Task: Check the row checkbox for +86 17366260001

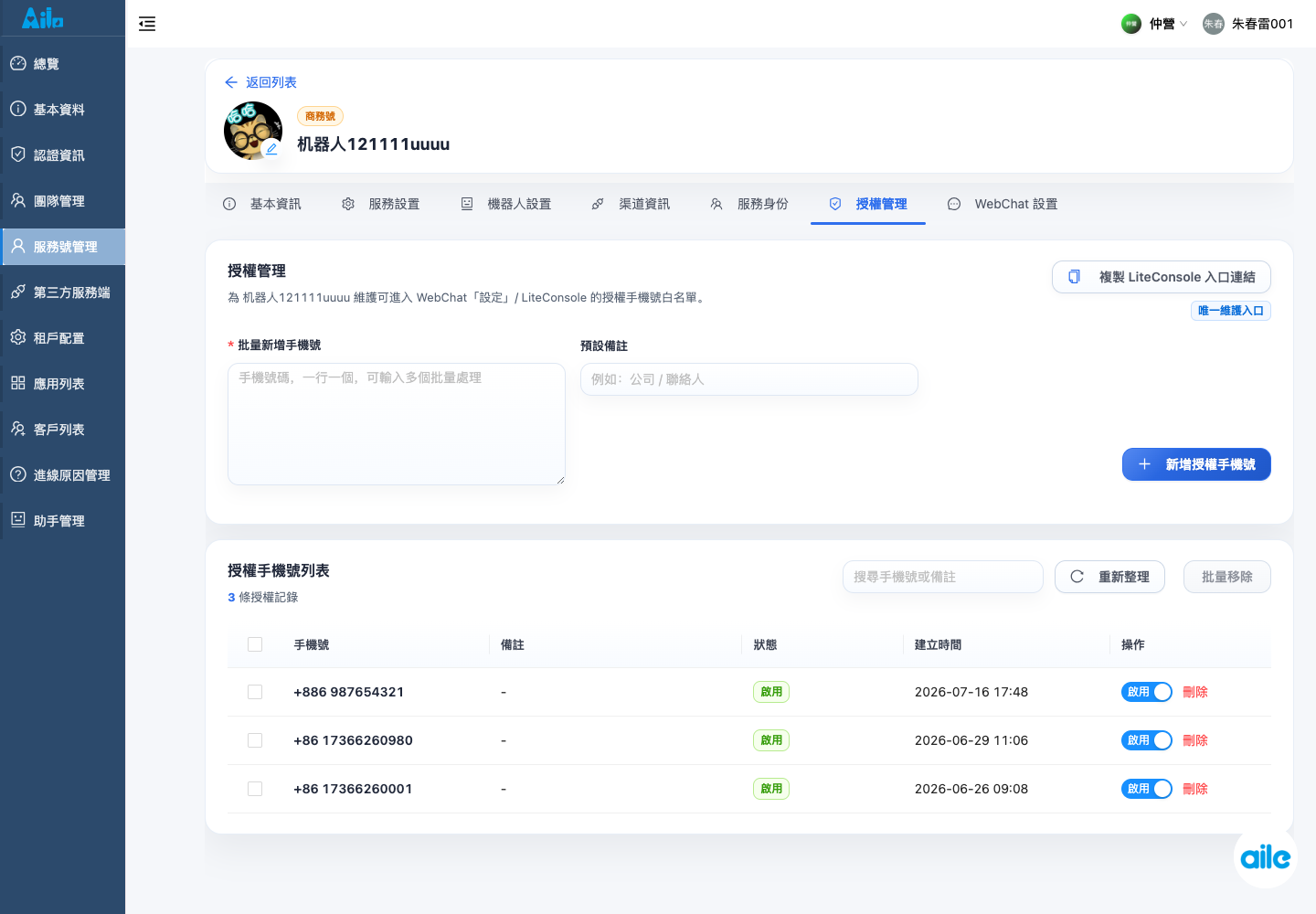Action: click(255, 789)
